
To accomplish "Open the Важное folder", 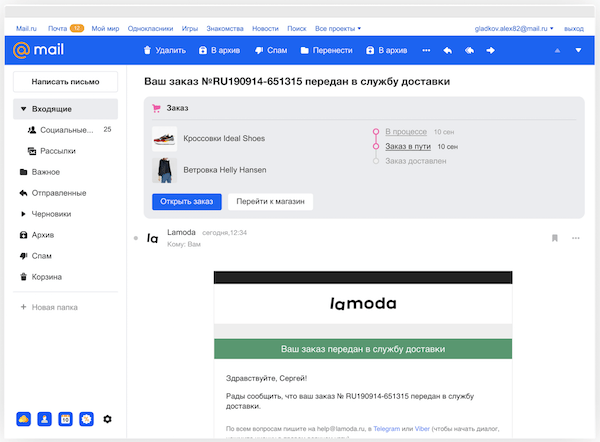I will click(x=40, y=172).
